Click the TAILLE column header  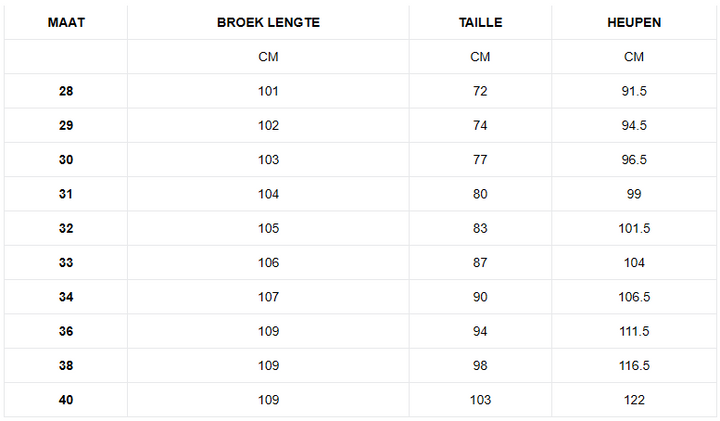tap(480, 22)
